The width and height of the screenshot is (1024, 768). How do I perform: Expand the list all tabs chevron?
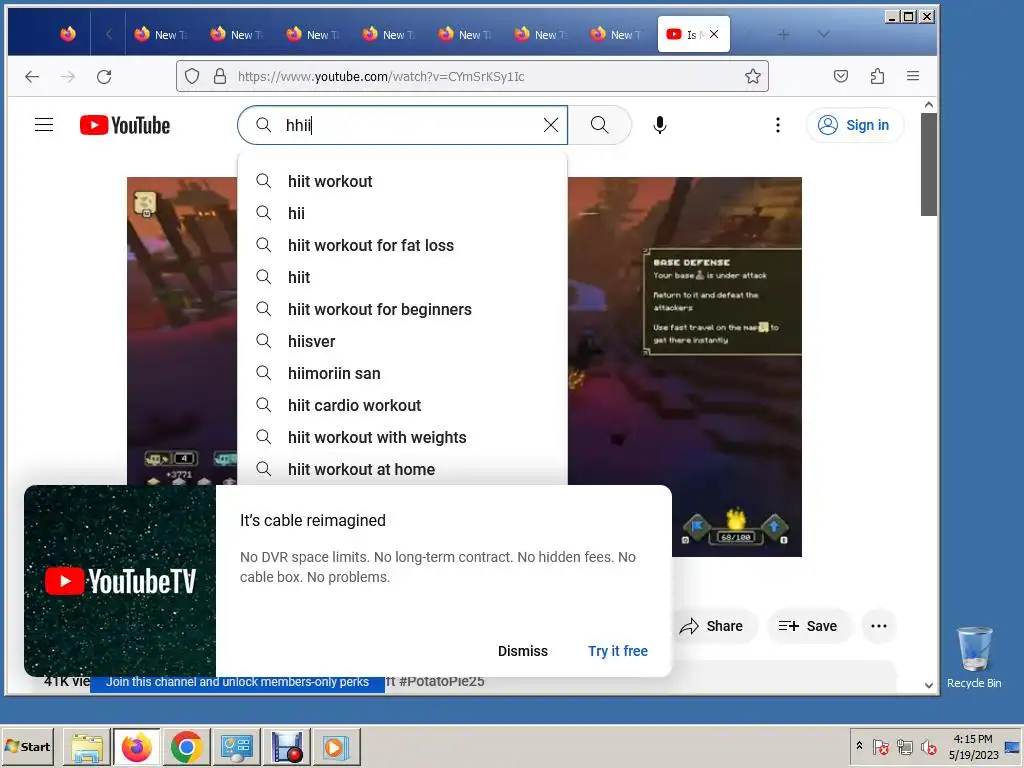click(x=824, y=35)
